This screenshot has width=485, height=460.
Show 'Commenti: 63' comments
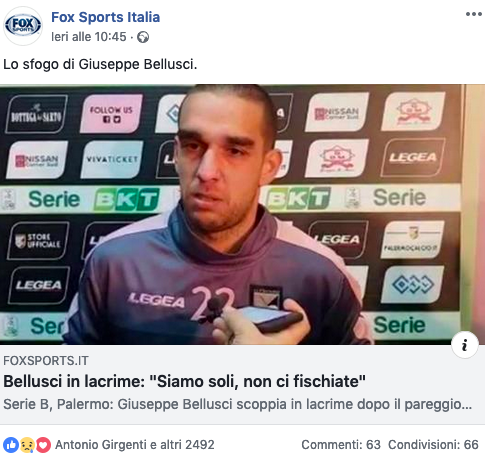tap(341, 445)
